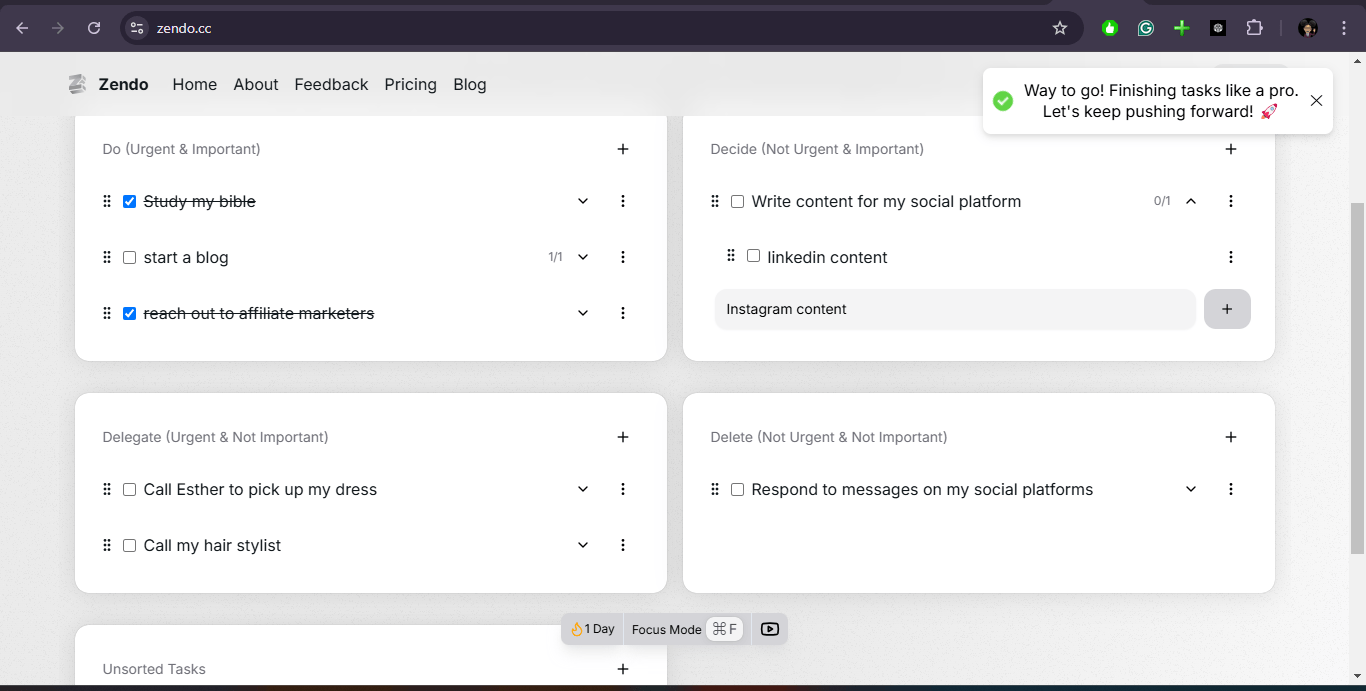Click drag handle beside 'Call my hair stylist'
1366x691 pixels.
[107, 545]
